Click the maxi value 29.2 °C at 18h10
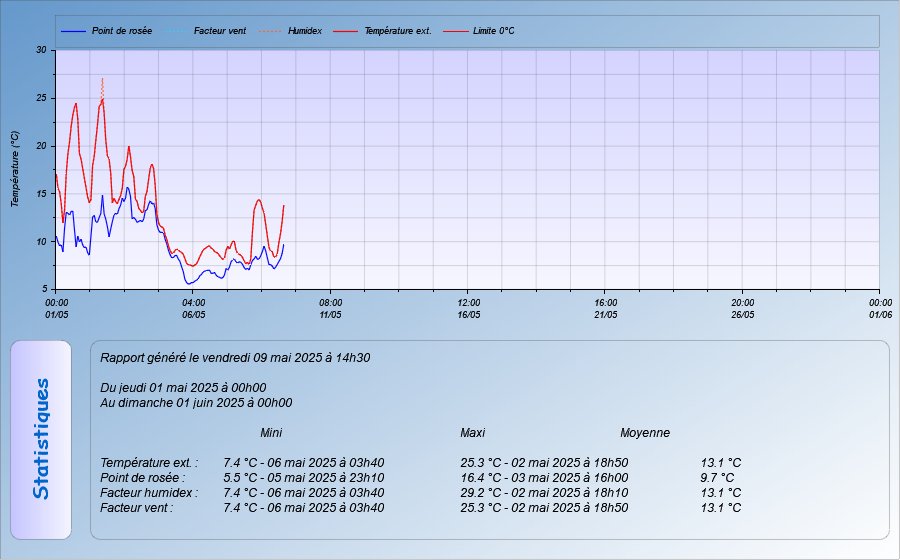900x560 pixels. (x=544, y=492)
